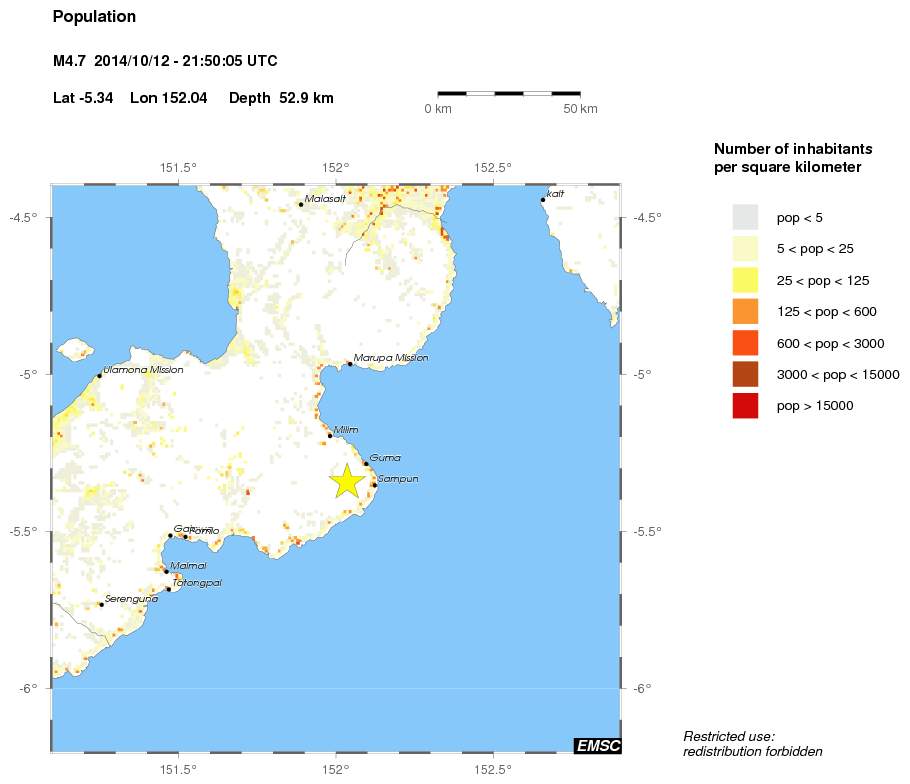Click the Malasait town dot
Screen dimensions: 910x784
[301, 204]
